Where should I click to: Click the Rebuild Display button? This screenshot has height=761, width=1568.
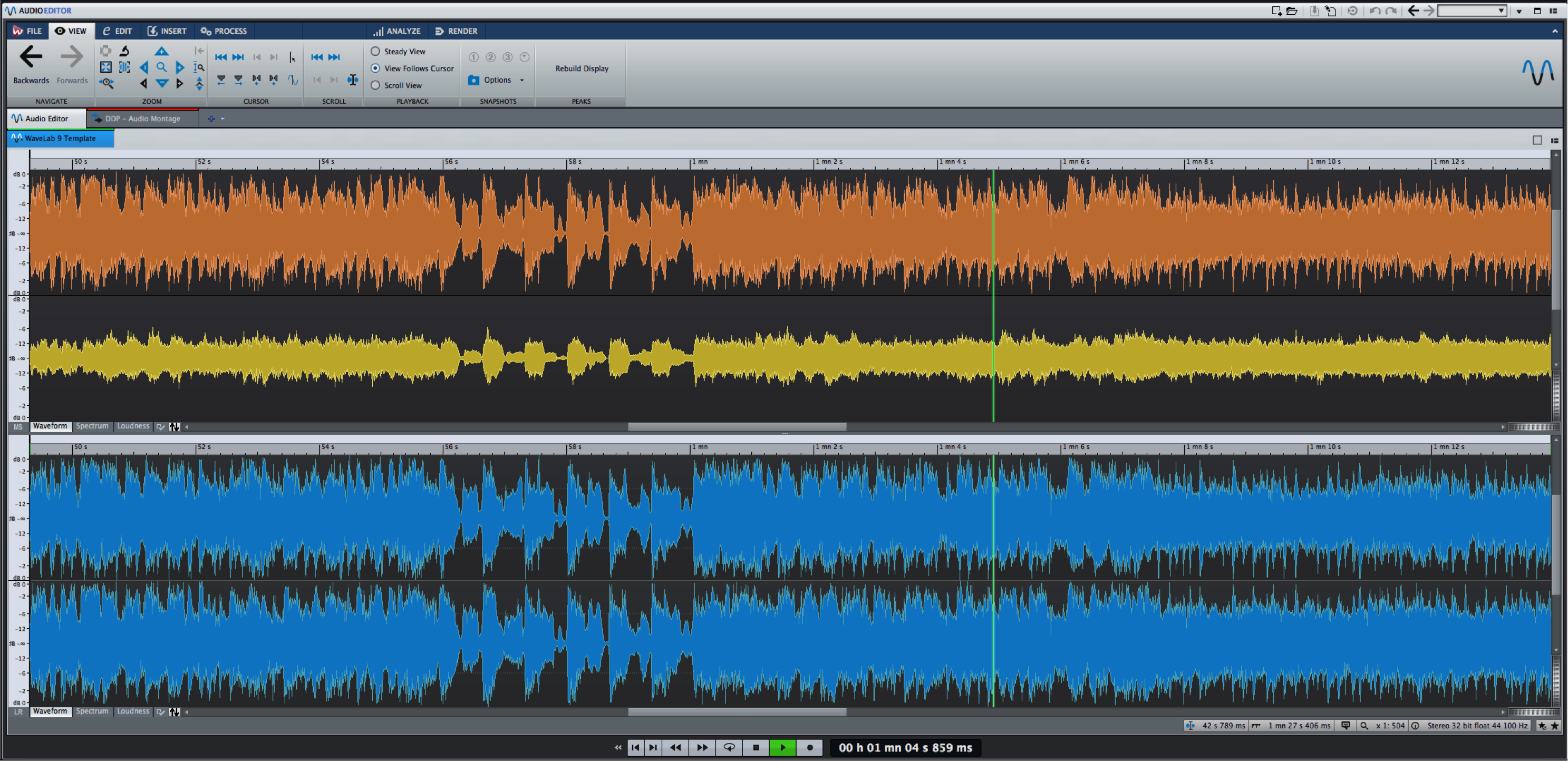[582, 69]
